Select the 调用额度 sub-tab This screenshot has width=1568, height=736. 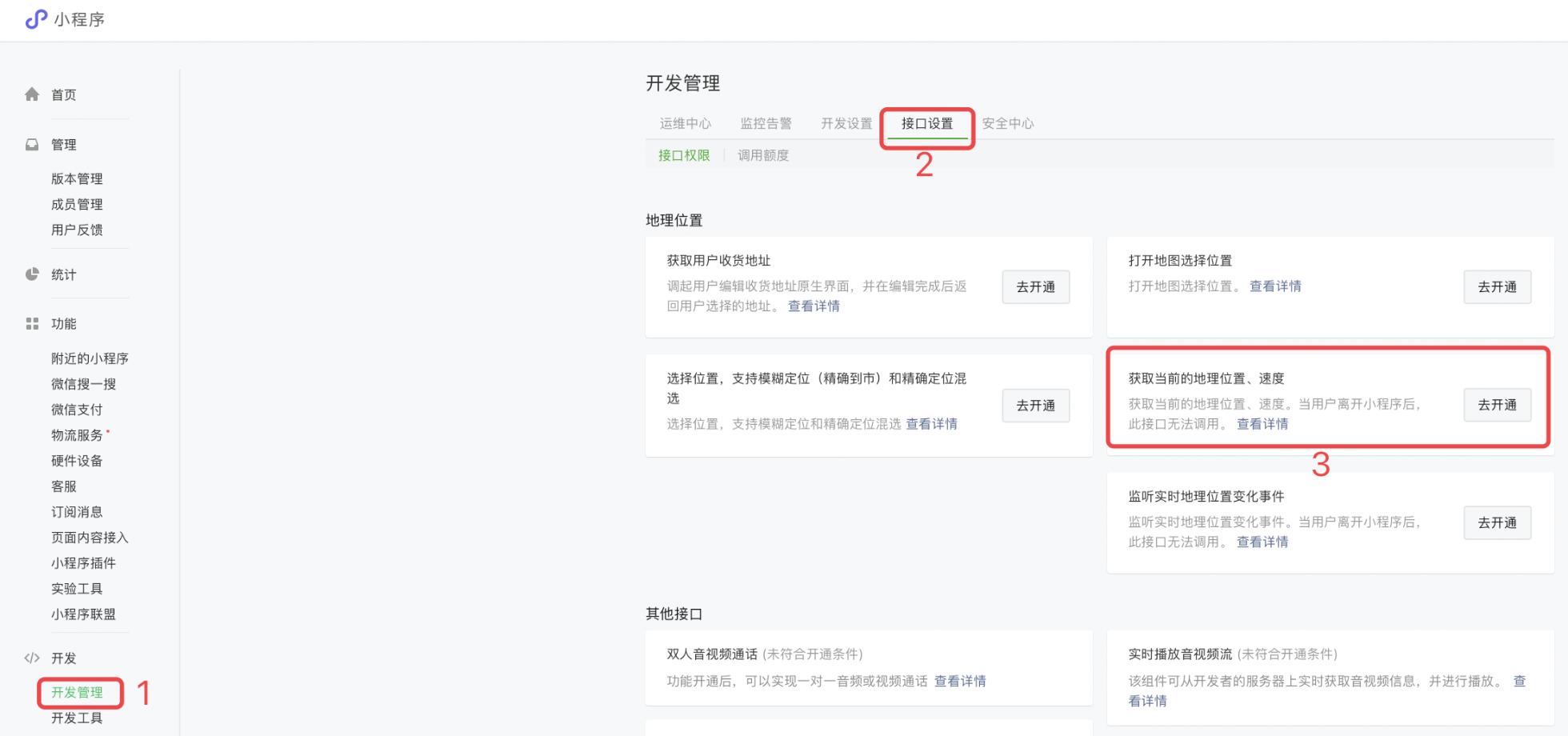pyautogui.click(x=763, y=155)
